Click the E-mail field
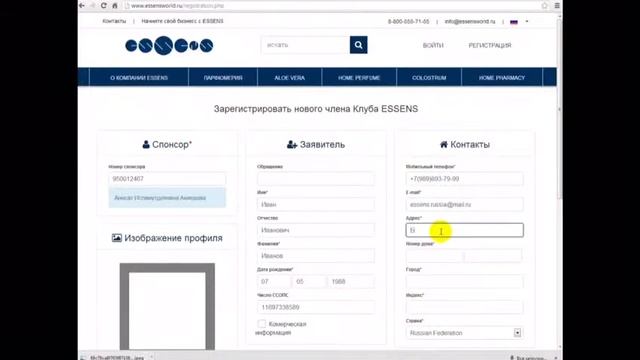 pyautogui.click(x=464, y=204)
